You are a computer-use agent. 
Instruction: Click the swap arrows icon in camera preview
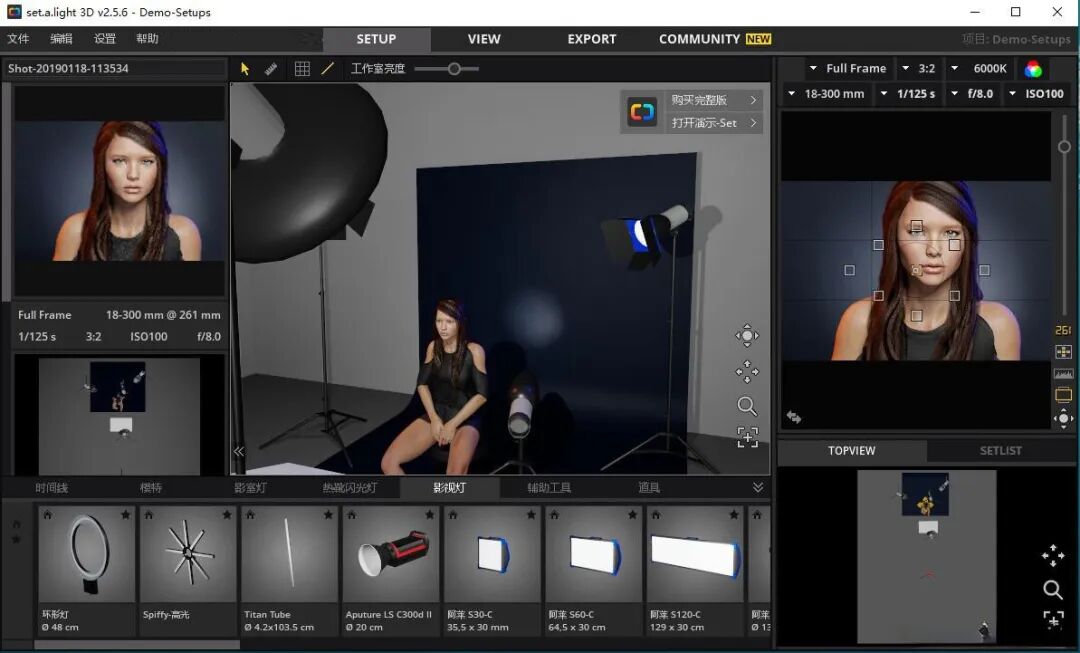pyautogui.click(x=794, y=417)
